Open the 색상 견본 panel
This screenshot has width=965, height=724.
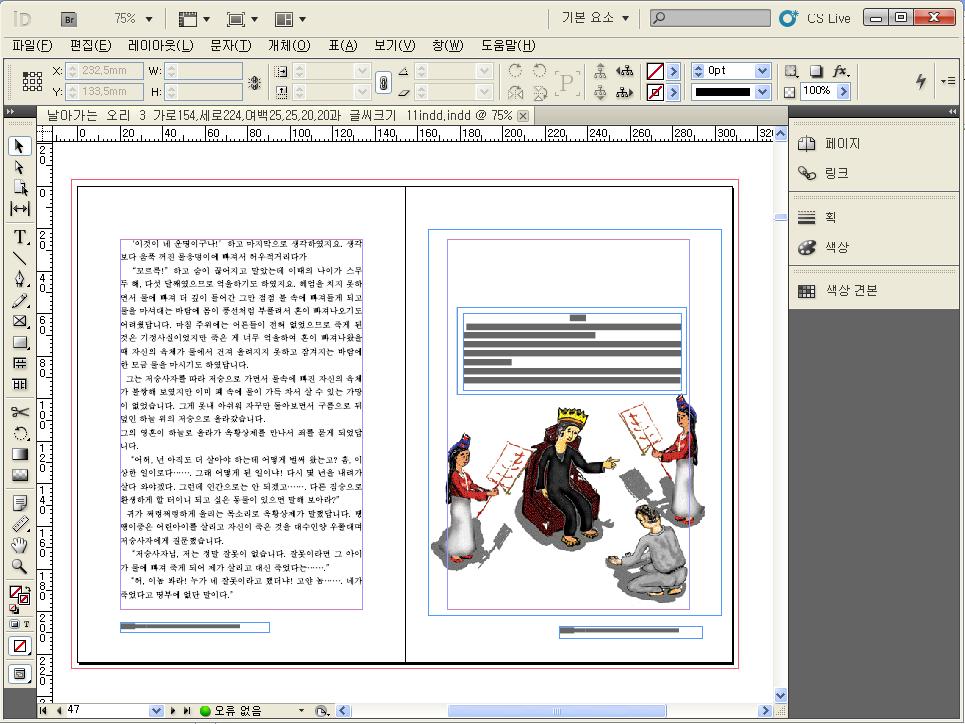pyautogui.click(x=851, y=291)
